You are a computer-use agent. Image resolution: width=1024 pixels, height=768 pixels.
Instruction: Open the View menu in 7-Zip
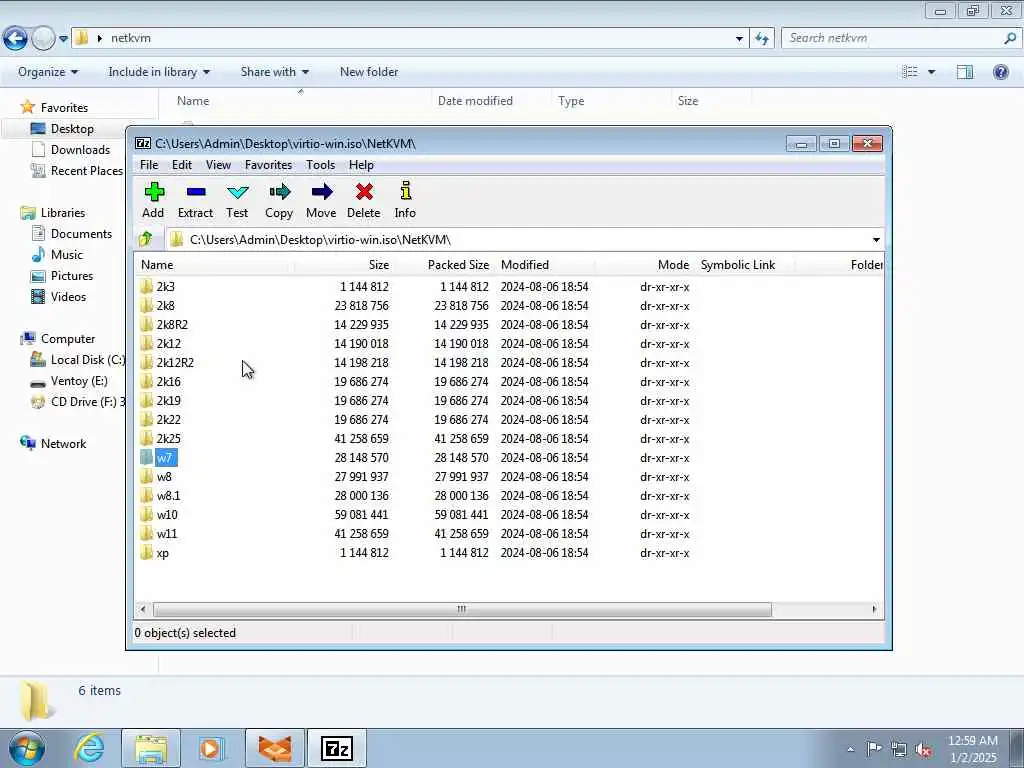click(x=218, y=165)
